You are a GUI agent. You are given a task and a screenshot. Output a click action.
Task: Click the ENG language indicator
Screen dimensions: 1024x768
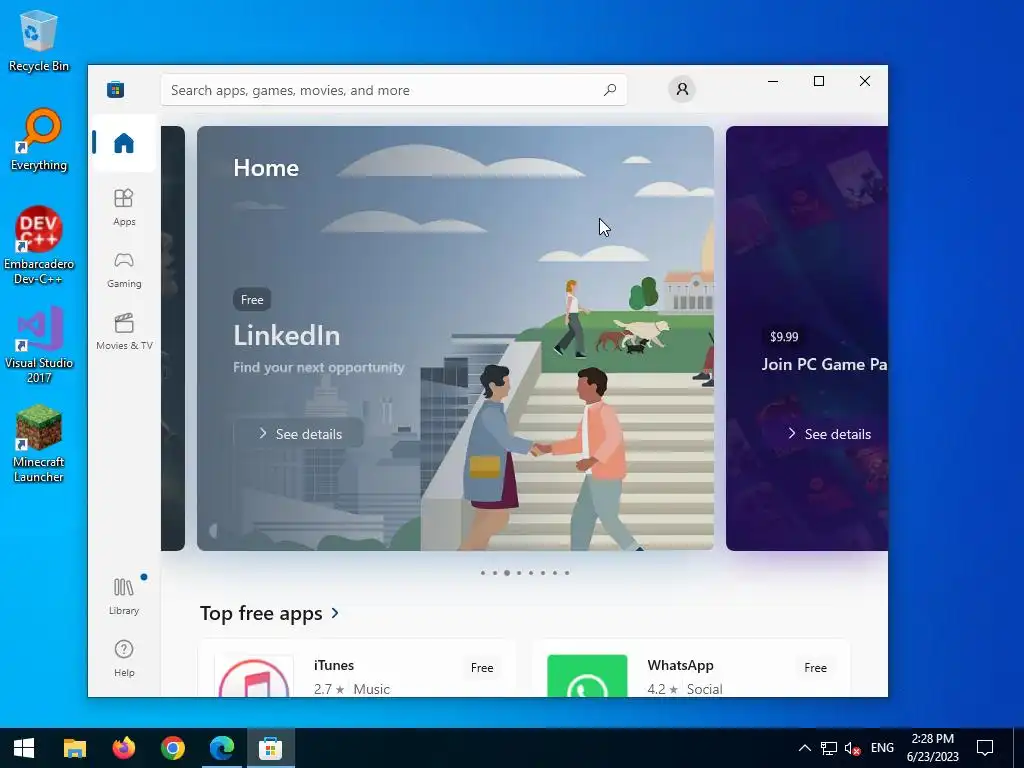[x=882, y=748]
